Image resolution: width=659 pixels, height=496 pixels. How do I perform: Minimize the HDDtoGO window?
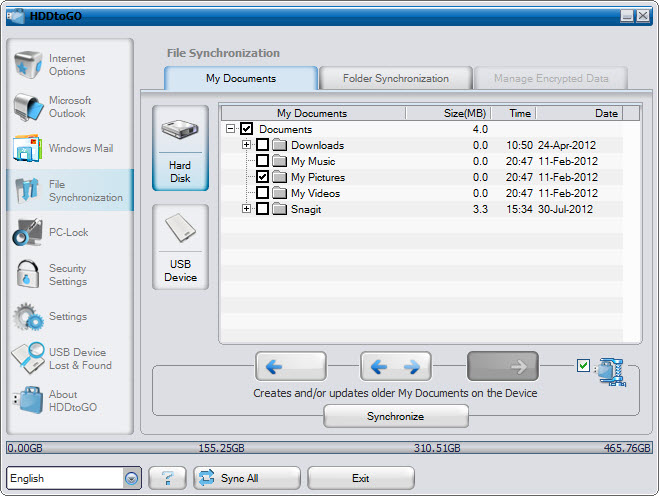pos(627,16)
